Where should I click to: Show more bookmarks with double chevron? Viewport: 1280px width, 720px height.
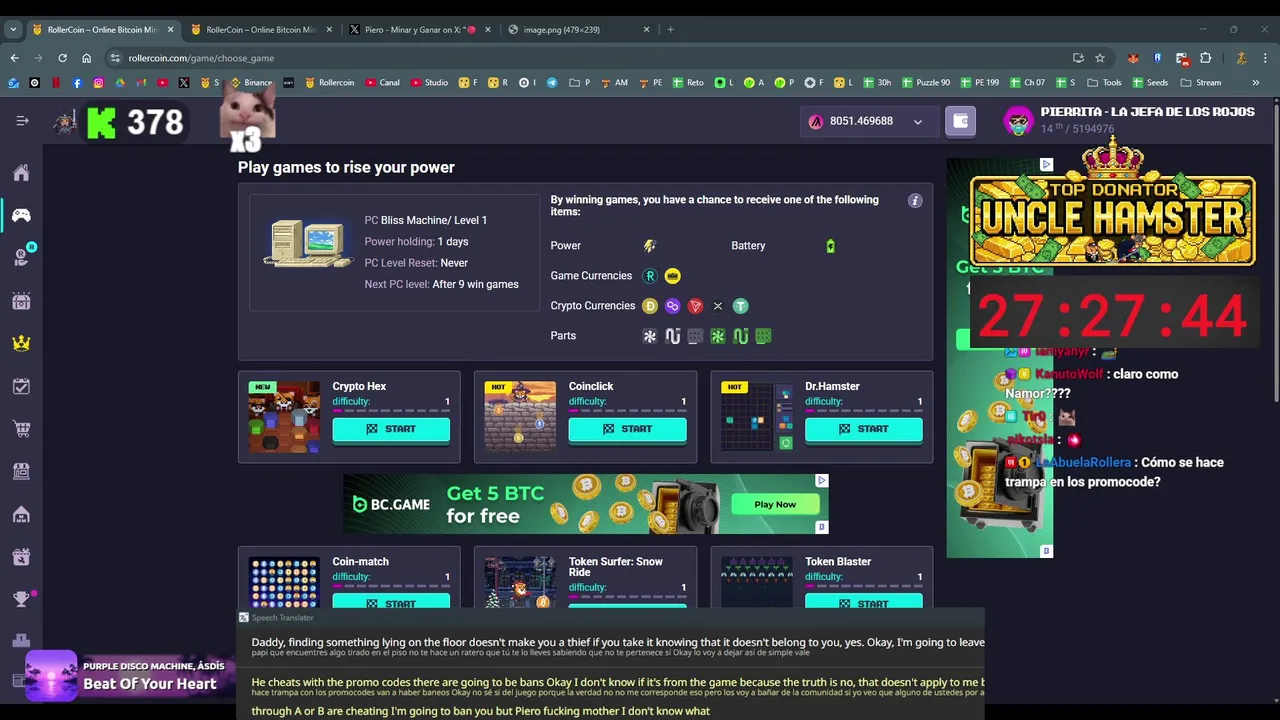click(x=1255, y=83)
